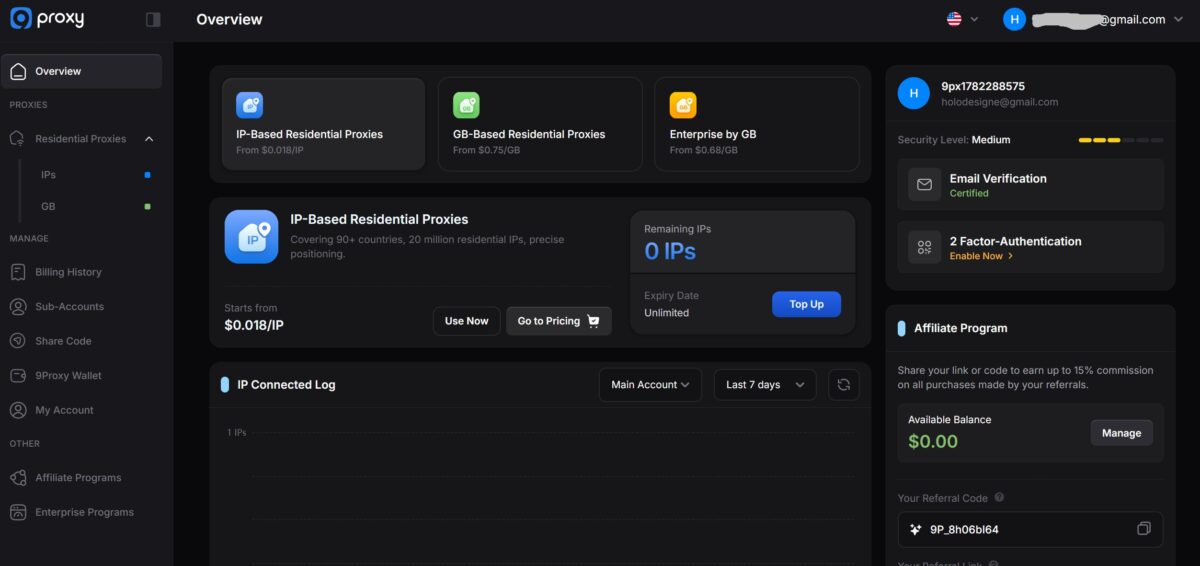The image size is (1200, 566).
Task: Click the Sub-Accounts person icon
Action: click(x=18, y=307)
